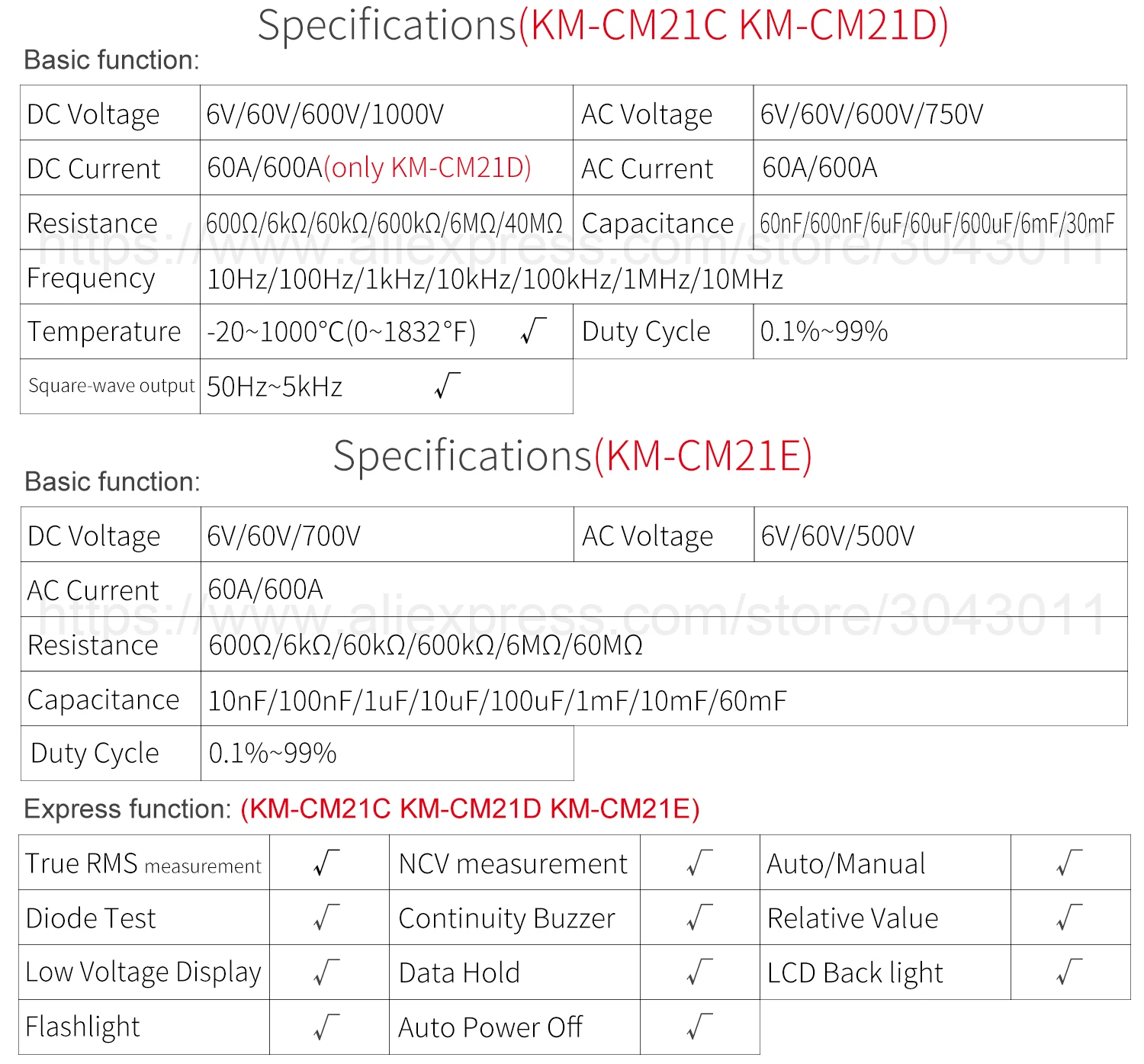Click the checkmark next to True RMS measurement
This screenshot has width=1144, height=1064.
coord(326,863)
